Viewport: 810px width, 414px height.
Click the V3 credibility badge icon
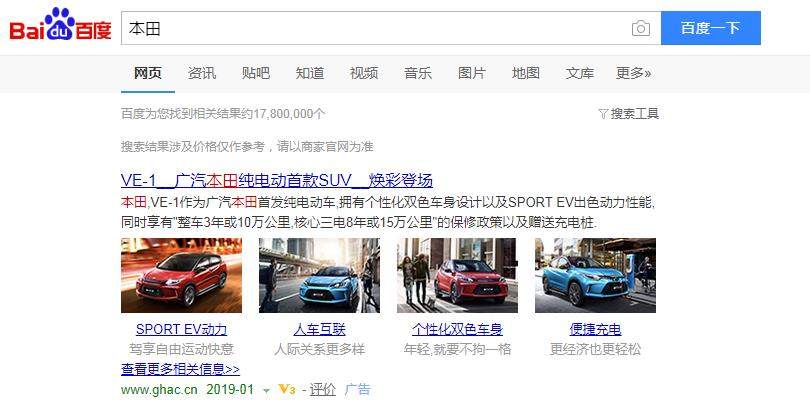(x=286, y=389)
